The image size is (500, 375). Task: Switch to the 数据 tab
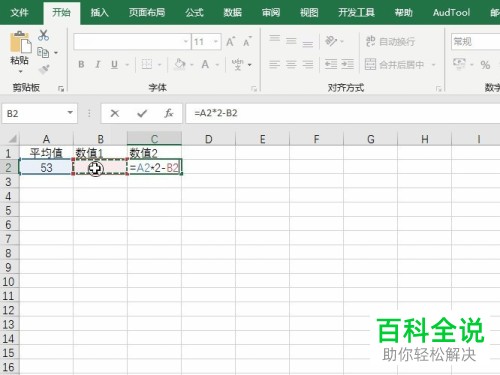(233, 13)
